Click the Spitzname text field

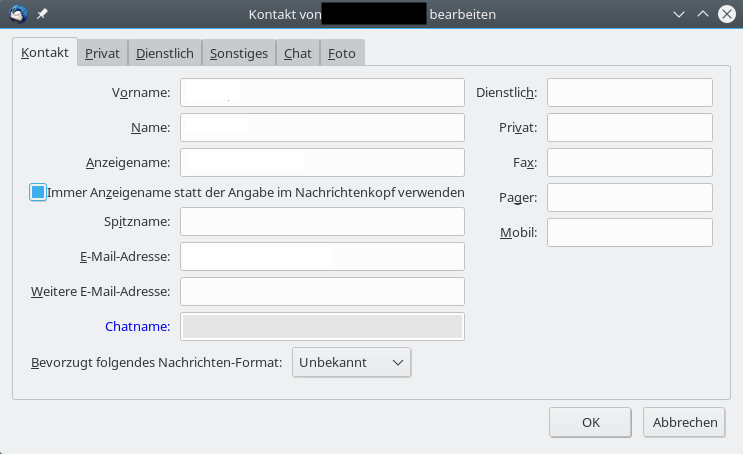tap(322, 222)
